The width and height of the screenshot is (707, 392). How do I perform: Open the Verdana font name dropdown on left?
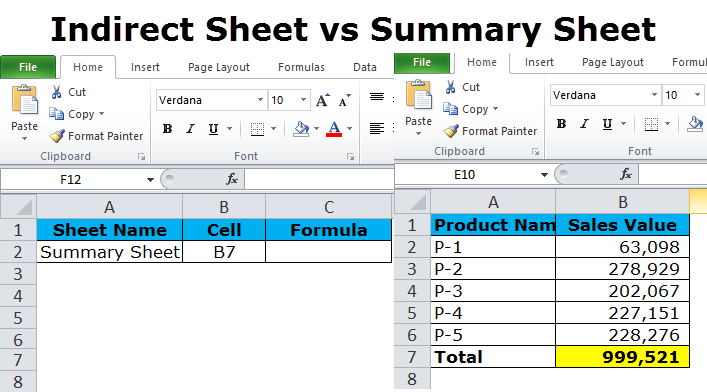pos(260,100)
